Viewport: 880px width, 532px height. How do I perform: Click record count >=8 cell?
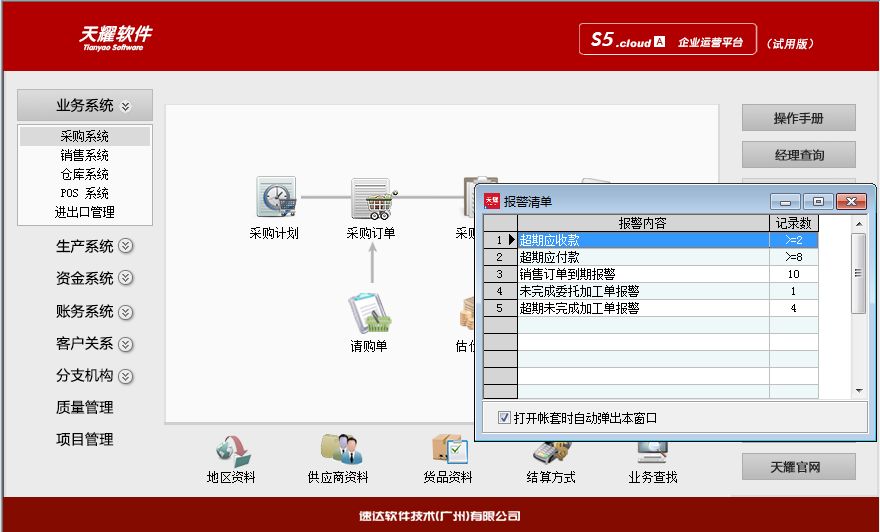[794, 257]
